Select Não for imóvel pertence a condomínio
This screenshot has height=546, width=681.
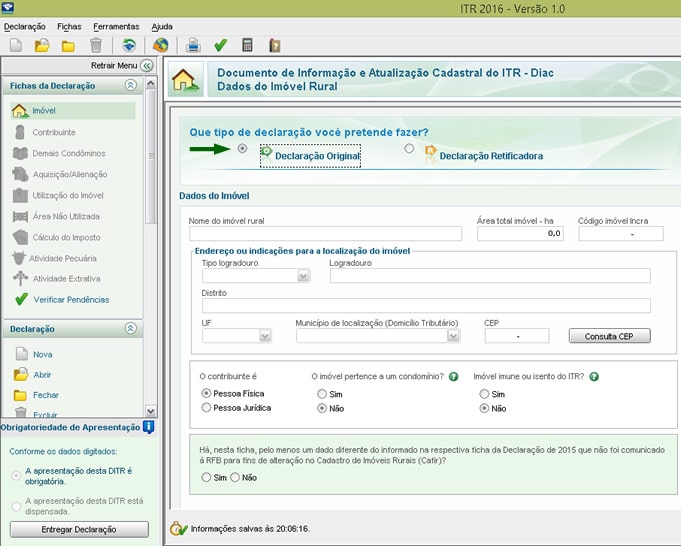click(x=322, y=408)
